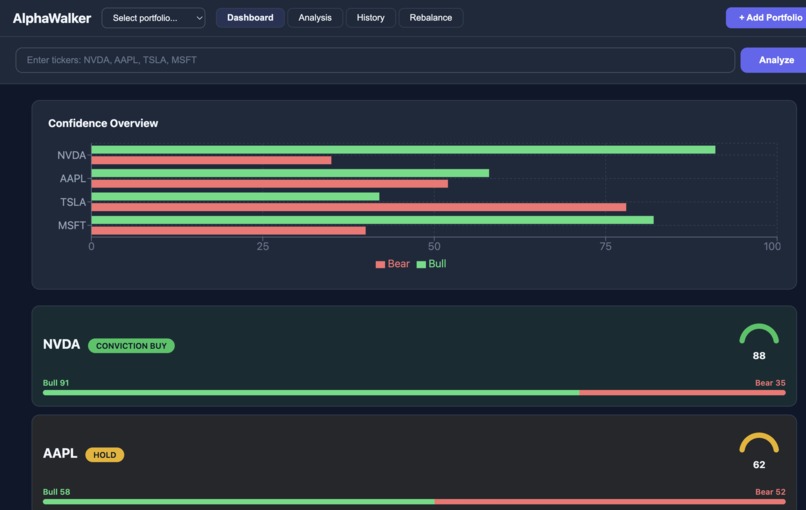This screenshot has height=510, width=806.
Task: Click the HOLD badge on AAPL
Action: [104, 455]
